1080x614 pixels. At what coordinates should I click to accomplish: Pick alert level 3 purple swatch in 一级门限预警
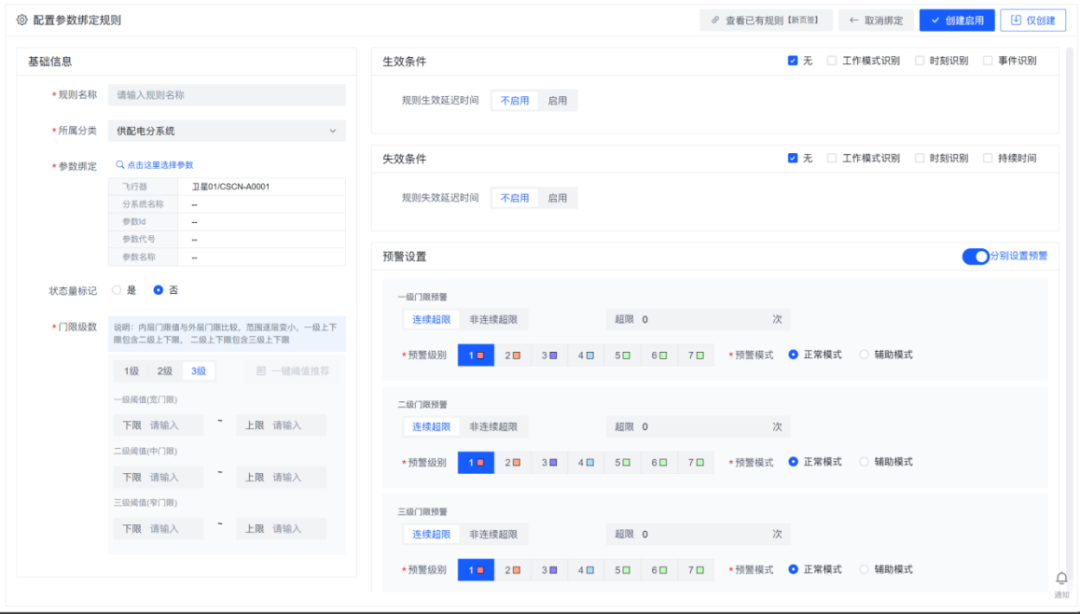pyautogui.click(x=548, y=355)
